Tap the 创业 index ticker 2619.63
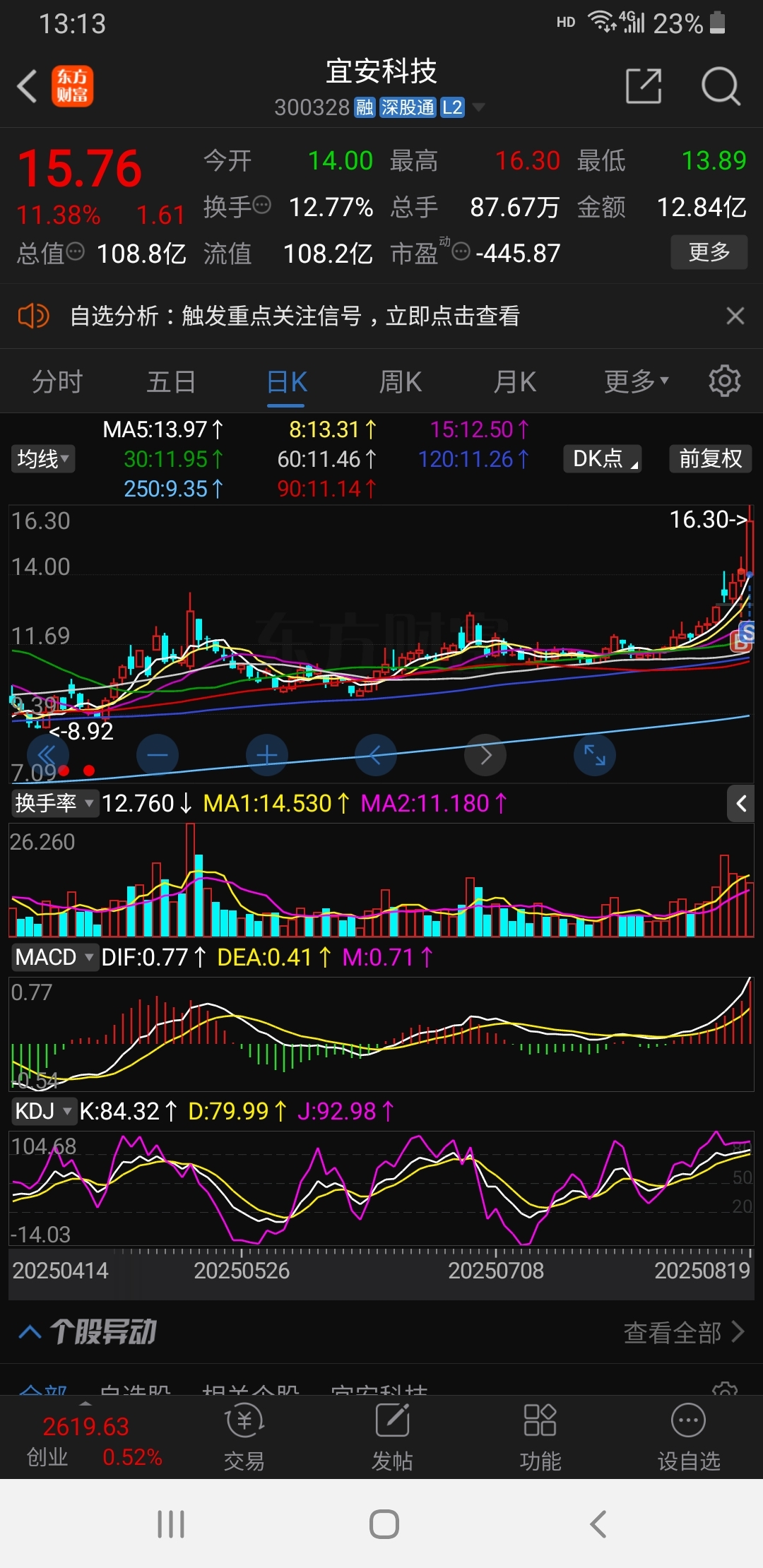Image resolution: width=763 pixels, height=1568 pixels. 85,1427
